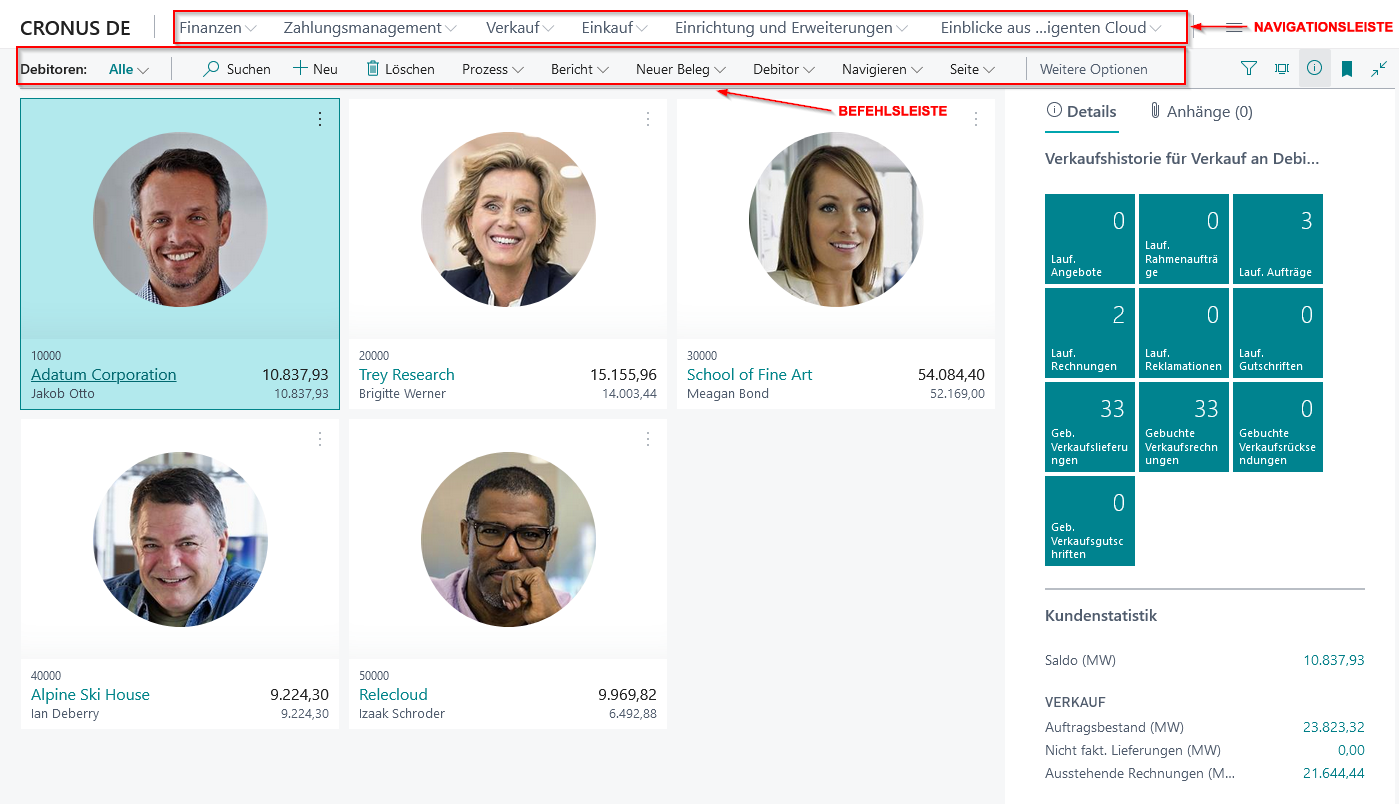This screenshot has width=1399, height=804.
Task: Click Ian Deberry's profile photo
Action: [x=180, y=540]
